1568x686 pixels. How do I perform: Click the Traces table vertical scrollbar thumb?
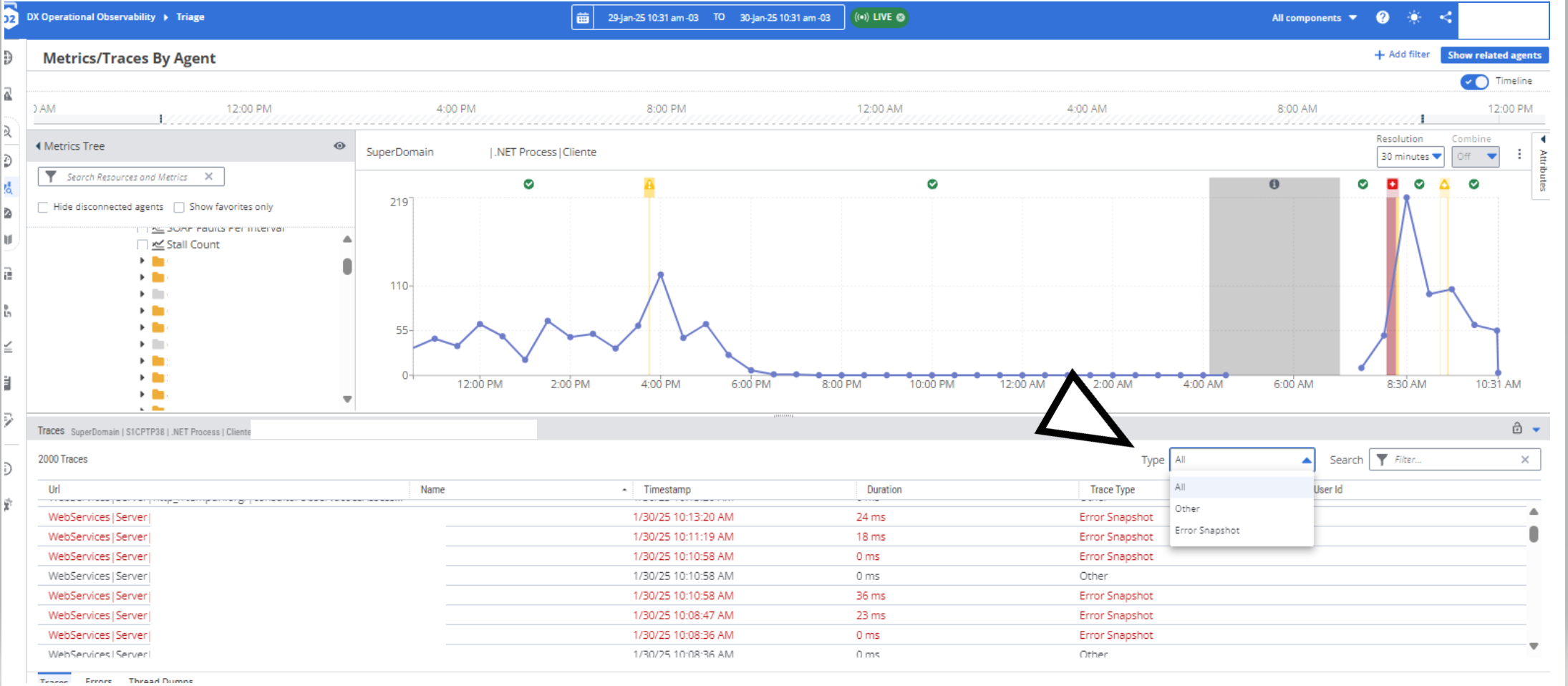coord(1534,534)
